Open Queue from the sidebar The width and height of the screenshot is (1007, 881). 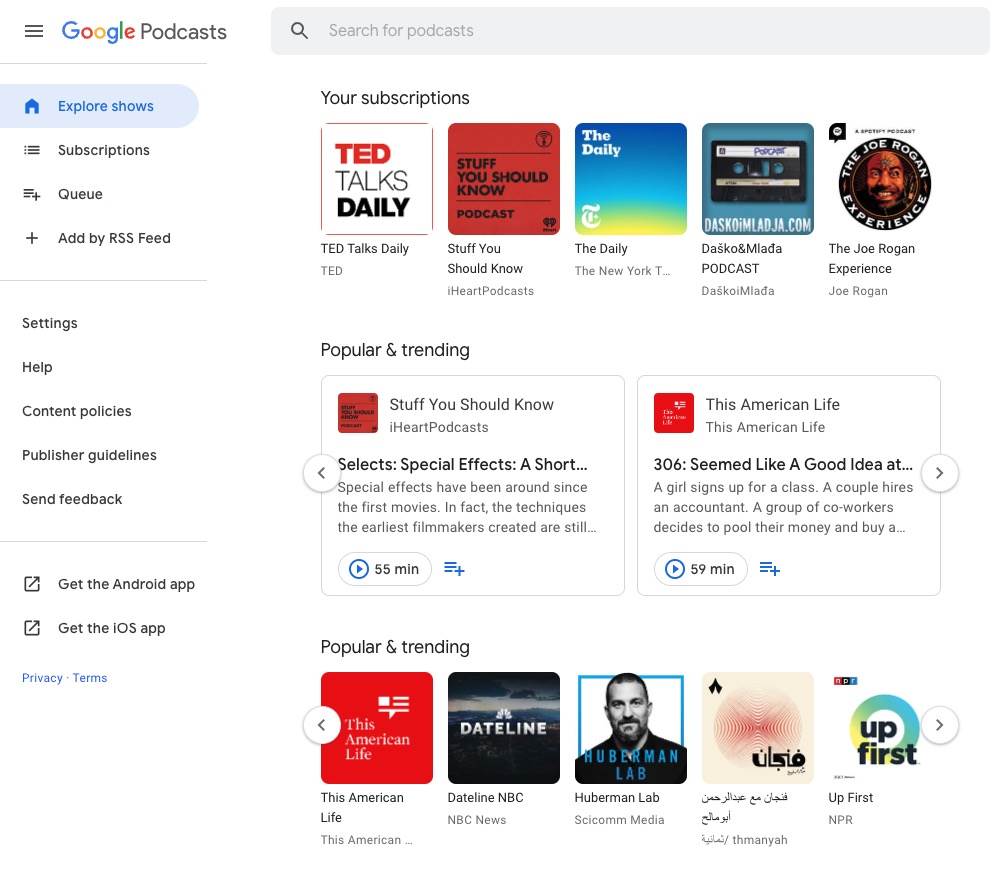80,194
